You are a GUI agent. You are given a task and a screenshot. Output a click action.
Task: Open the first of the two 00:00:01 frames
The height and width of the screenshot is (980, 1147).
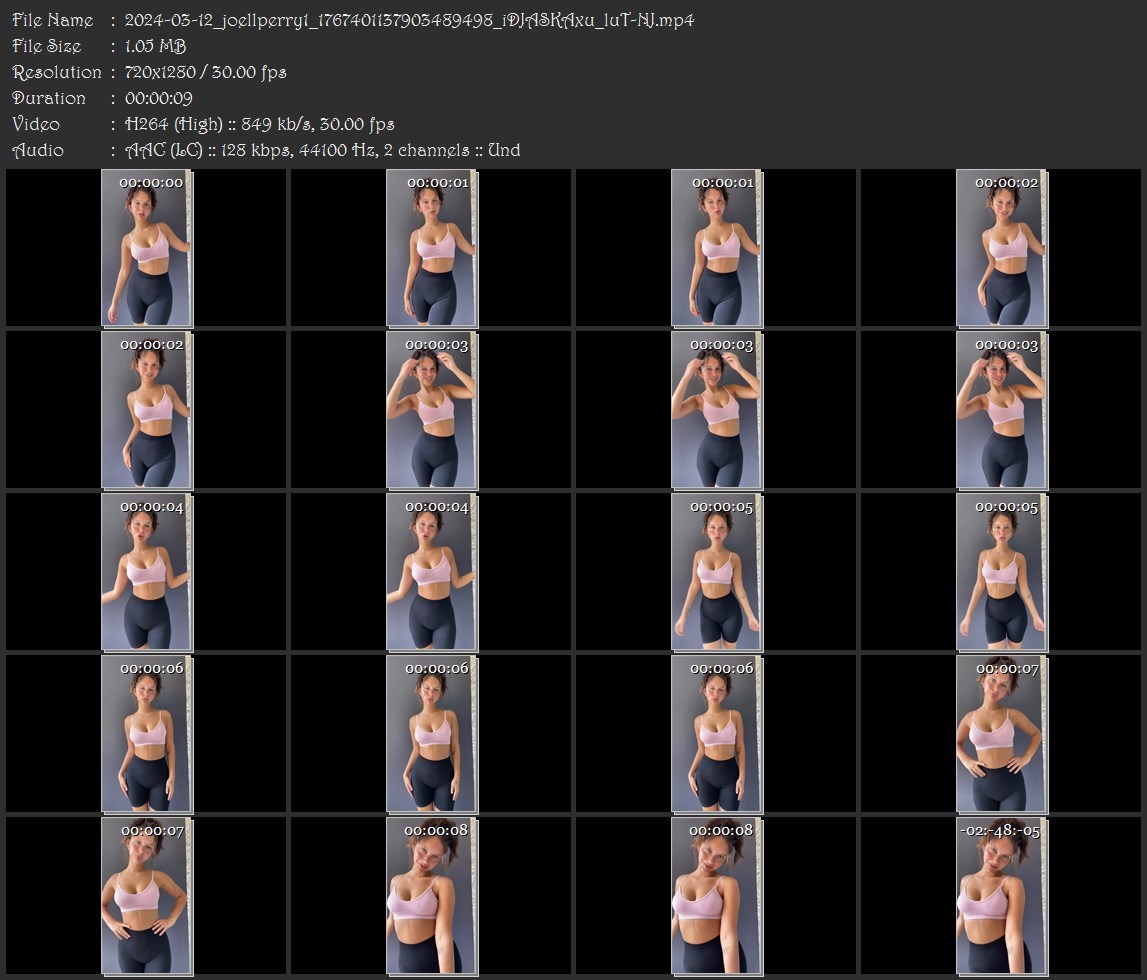[x=432, y=248]
